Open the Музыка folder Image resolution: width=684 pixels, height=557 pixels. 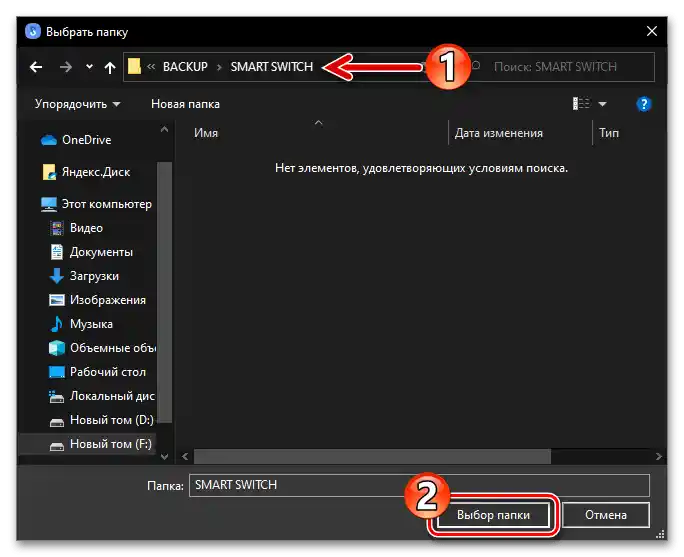pos(91,324)
